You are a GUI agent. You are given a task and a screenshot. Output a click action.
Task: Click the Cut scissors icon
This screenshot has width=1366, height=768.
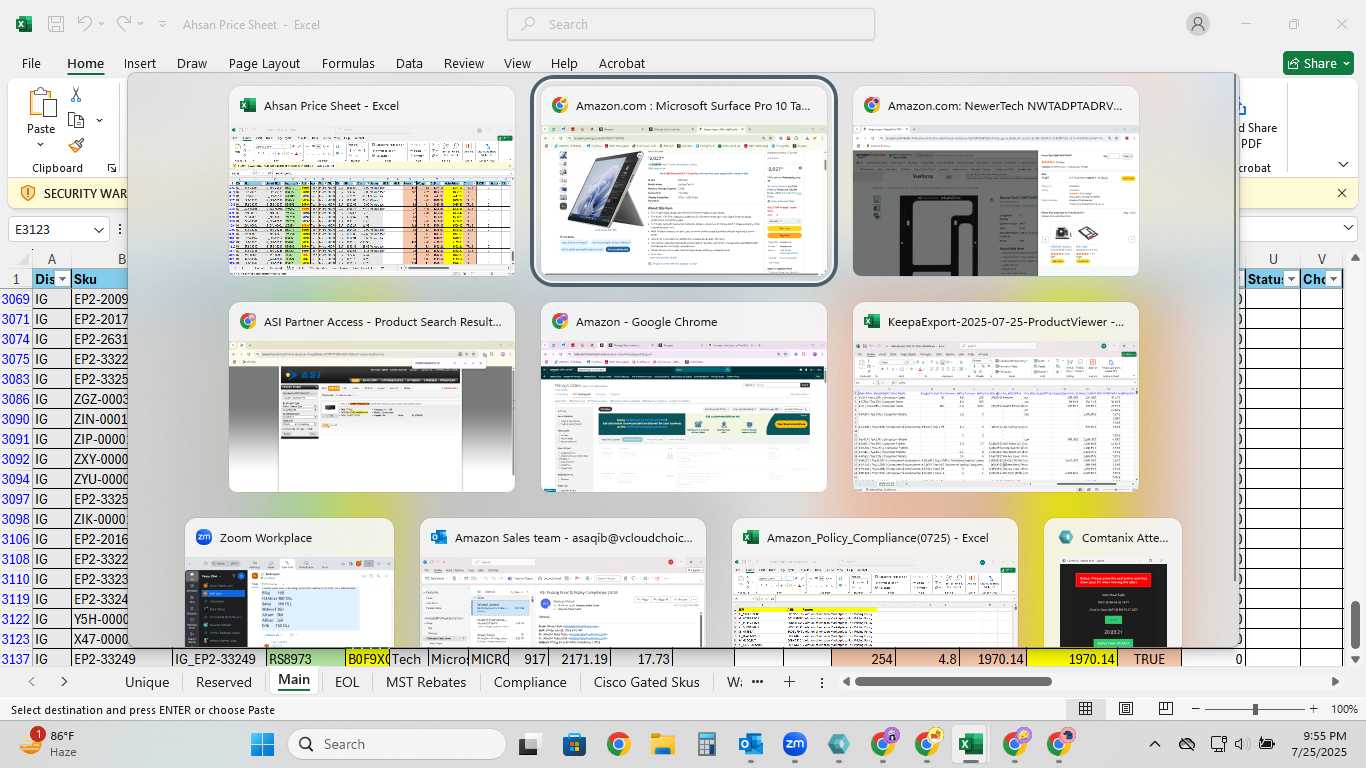click(76, 95)
